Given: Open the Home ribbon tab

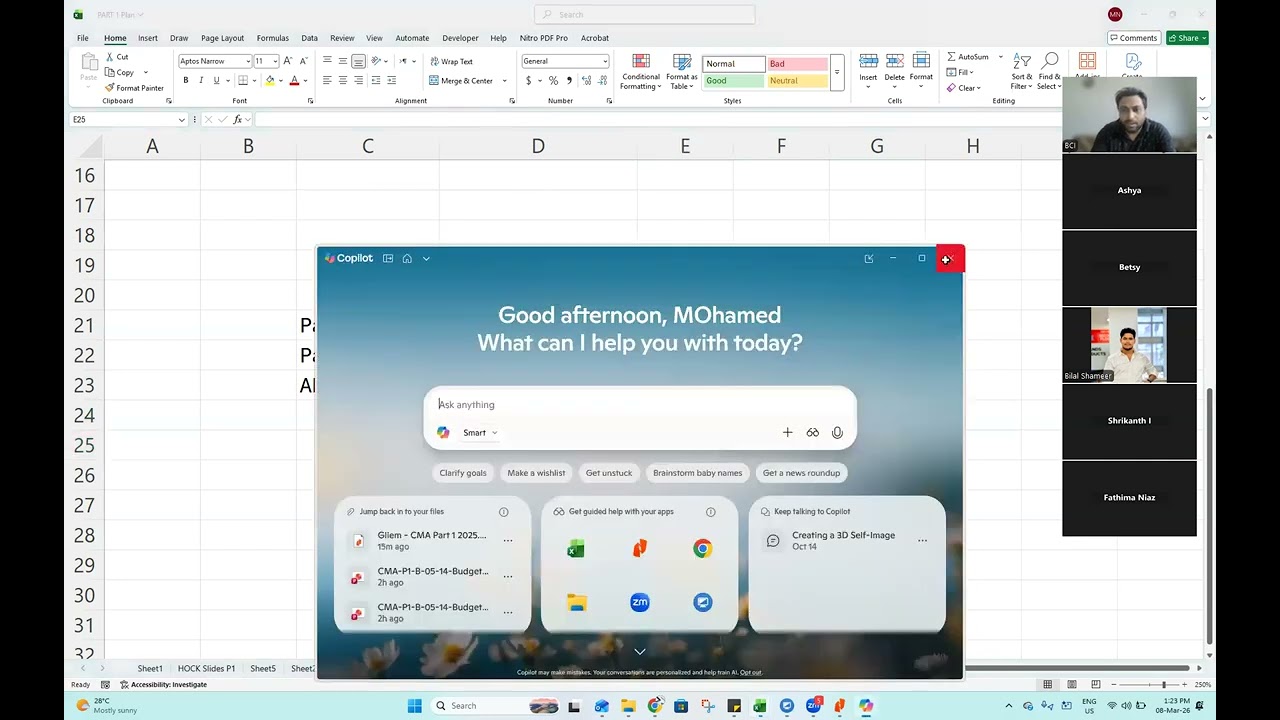Looking at the screenshot, I should click(x=115, y=38).
